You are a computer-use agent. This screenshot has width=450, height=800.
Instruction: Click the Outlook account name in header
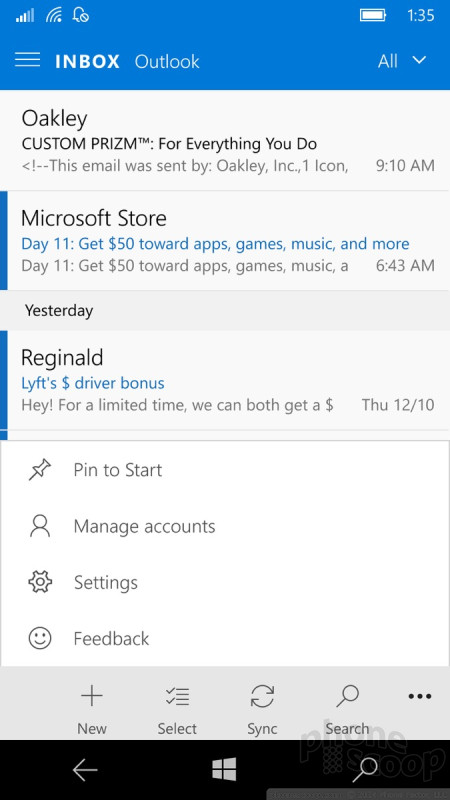point(167,62)
